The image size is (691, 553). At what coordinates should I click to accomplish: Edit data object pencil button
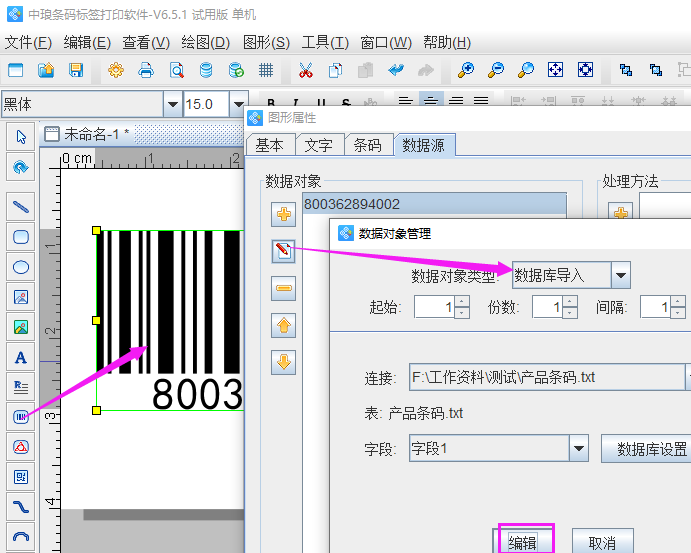click(283, 251)
